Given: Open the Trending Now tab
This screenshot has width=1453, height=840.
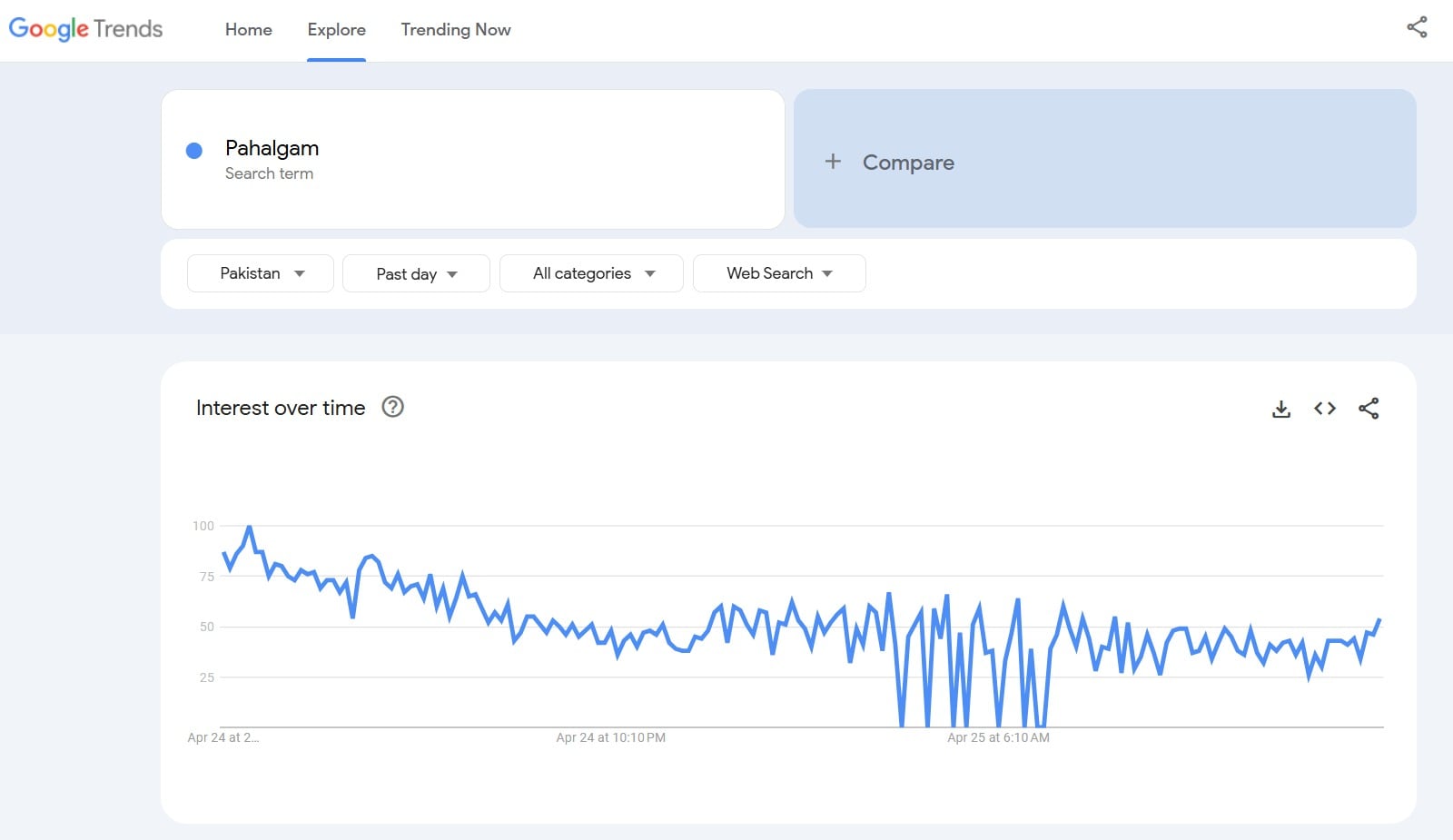Looking at the screenshot, I should [x=455, y=29].
